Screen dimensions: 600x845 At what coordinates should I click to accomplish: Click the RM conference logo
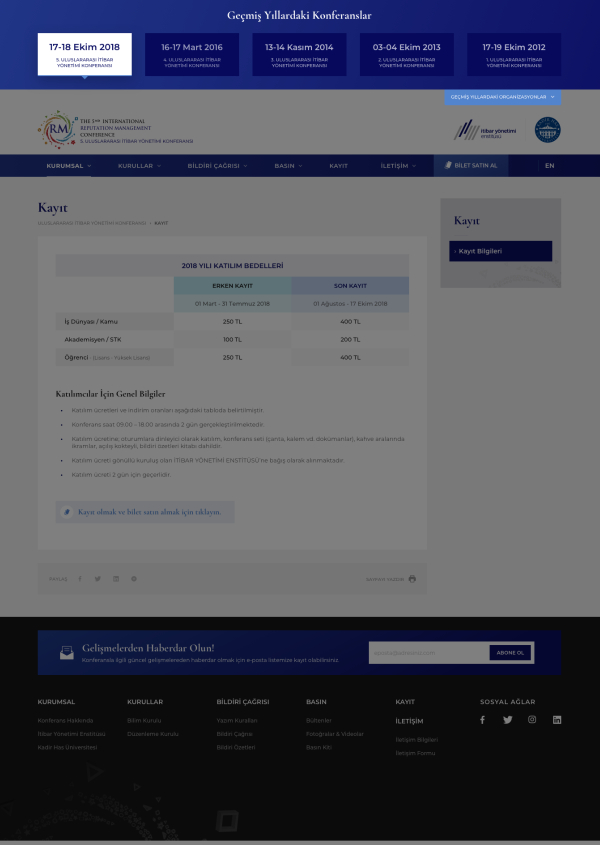click(x=56, y=129)
